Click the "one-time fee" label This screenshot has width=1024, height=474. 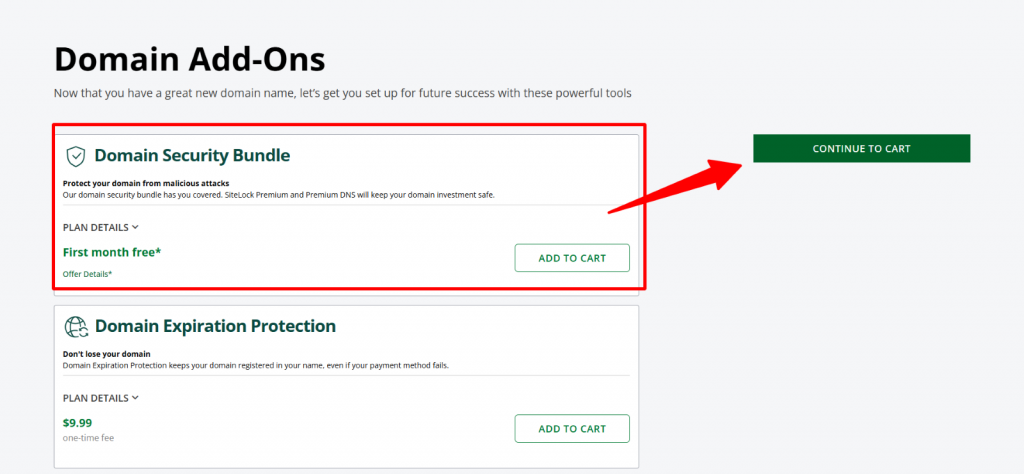90,437
